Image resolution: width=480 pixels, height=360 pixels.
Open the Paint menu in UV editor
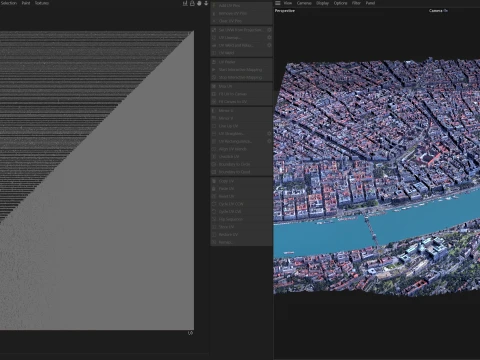(26, 3)
